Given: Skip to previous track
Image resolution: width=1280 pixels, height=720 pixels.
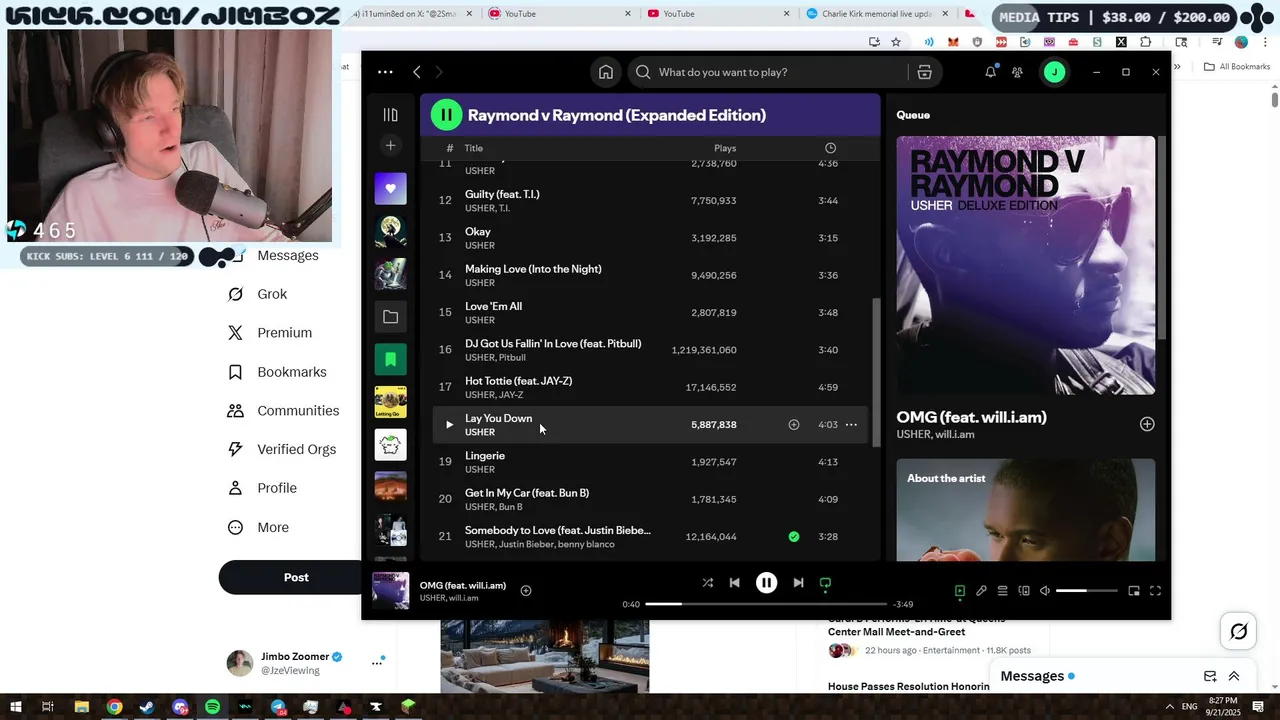Looking at the screenshot, I should (x=734, y=583).
